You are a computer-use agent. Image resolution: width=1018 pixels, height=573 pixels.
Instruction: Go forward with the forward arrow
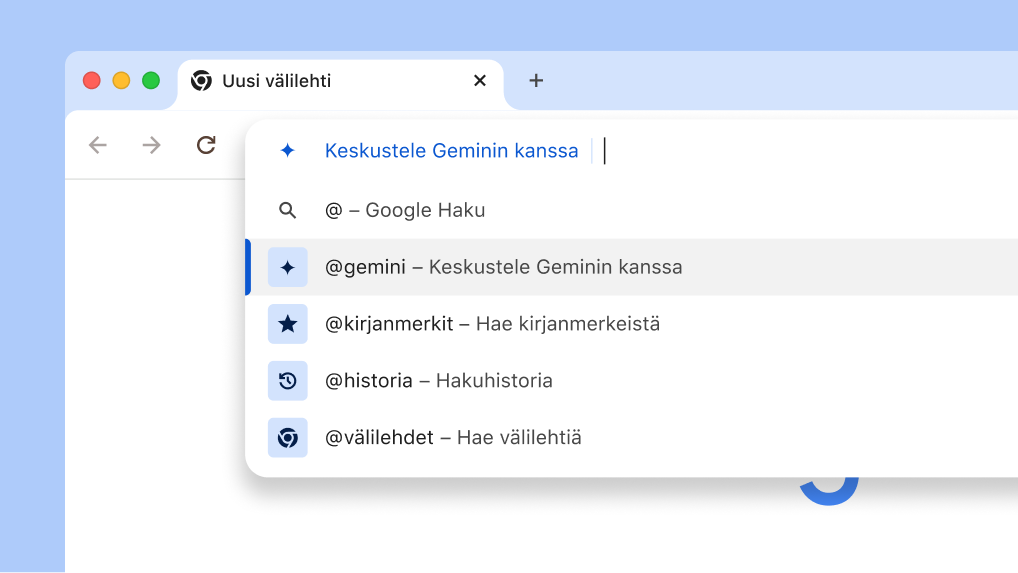[151, 145]
